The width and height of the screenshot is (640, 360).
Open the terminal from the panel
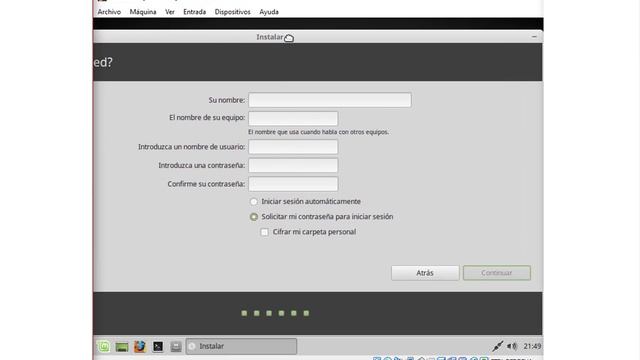tap(158, 347)
